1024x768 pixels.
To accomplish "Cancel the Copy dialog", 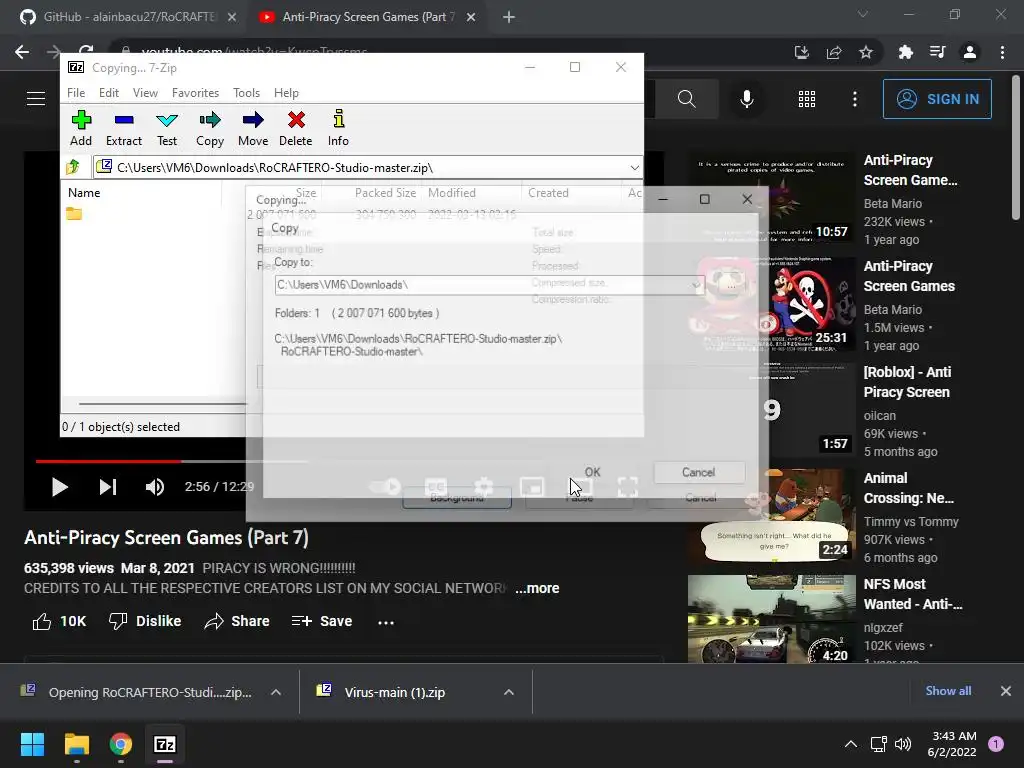I will pos(698,472).
